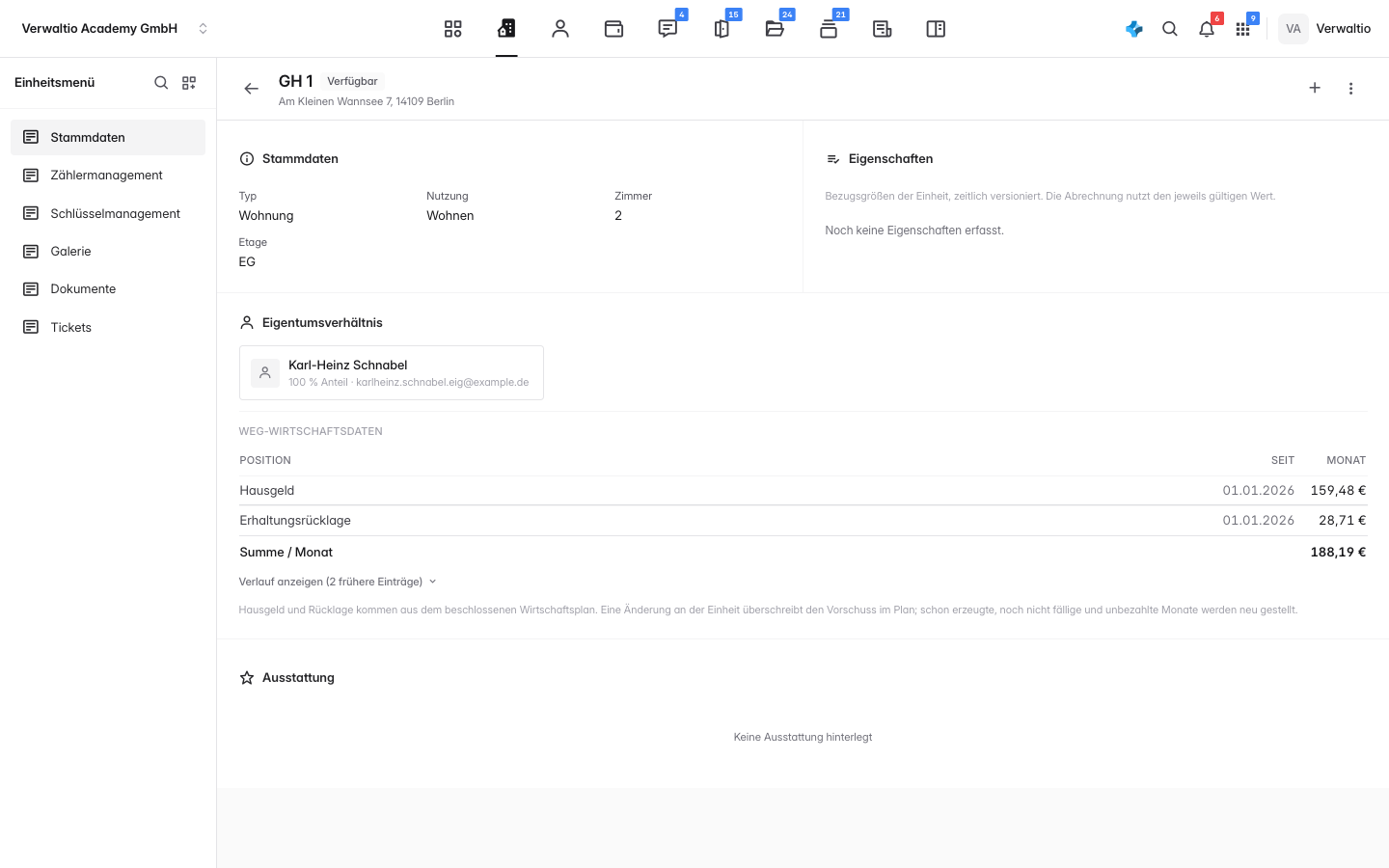
Task: Open the apps grid with badge 9
Action: point(1243,29)
